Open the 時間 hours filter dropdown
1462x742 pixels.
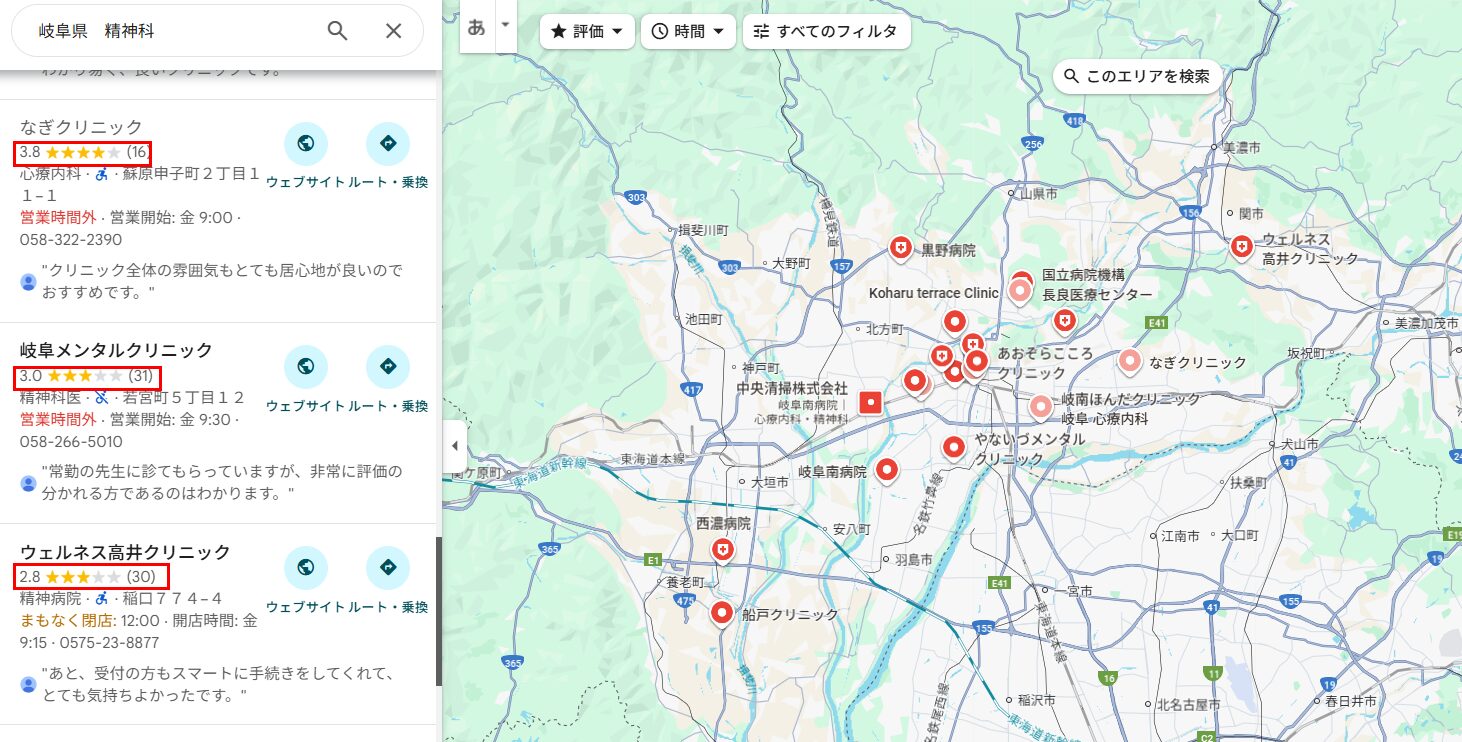[689, 31]
